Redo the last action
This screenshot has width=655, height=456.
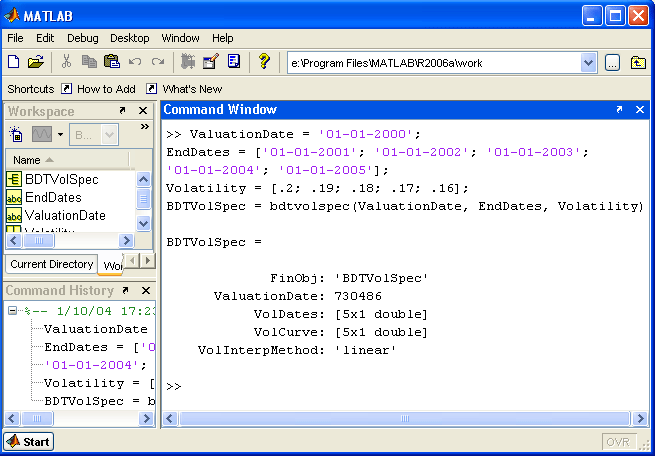[x=157, y=62]
